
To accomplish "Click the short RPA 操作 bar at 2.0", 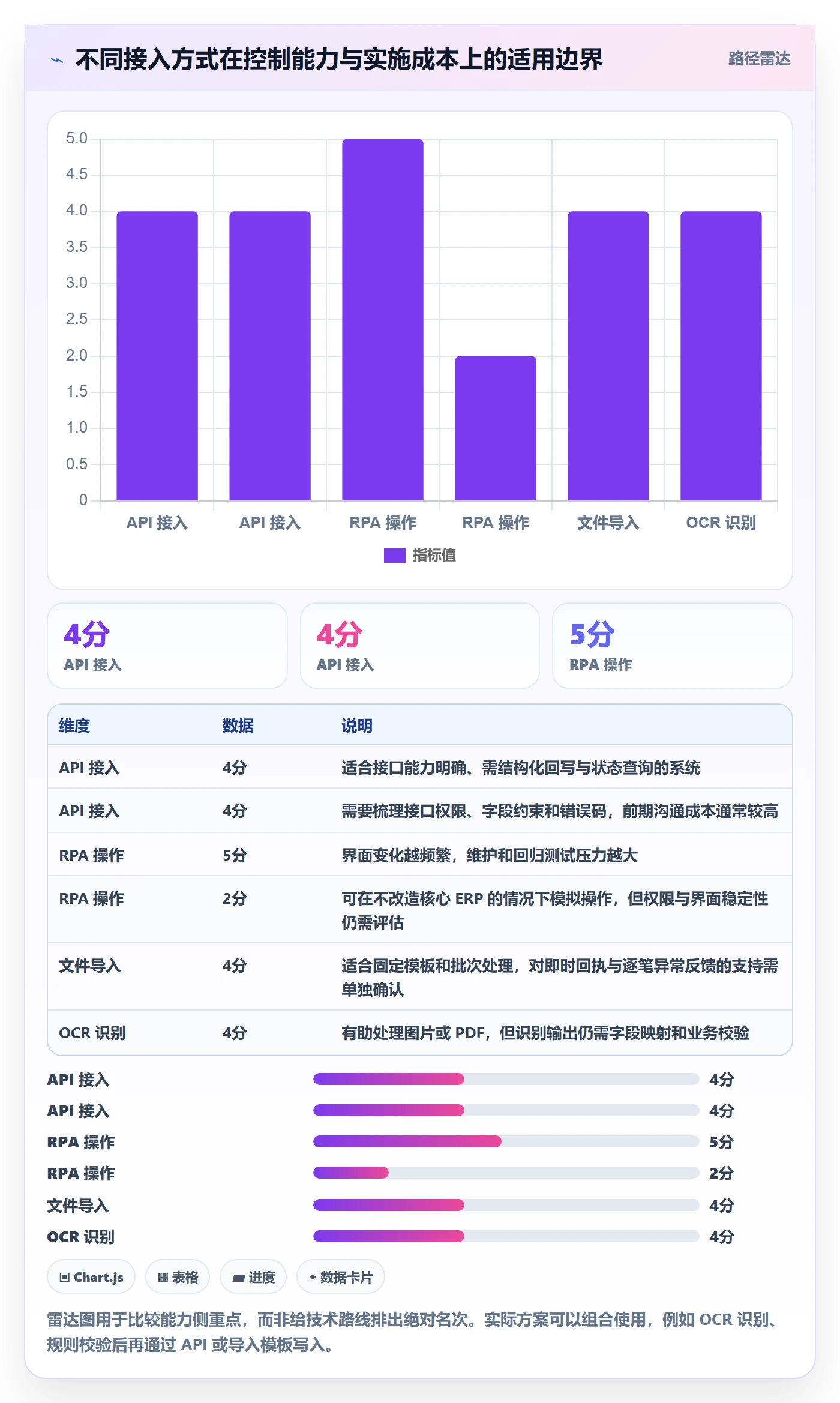I will (496, 428).
